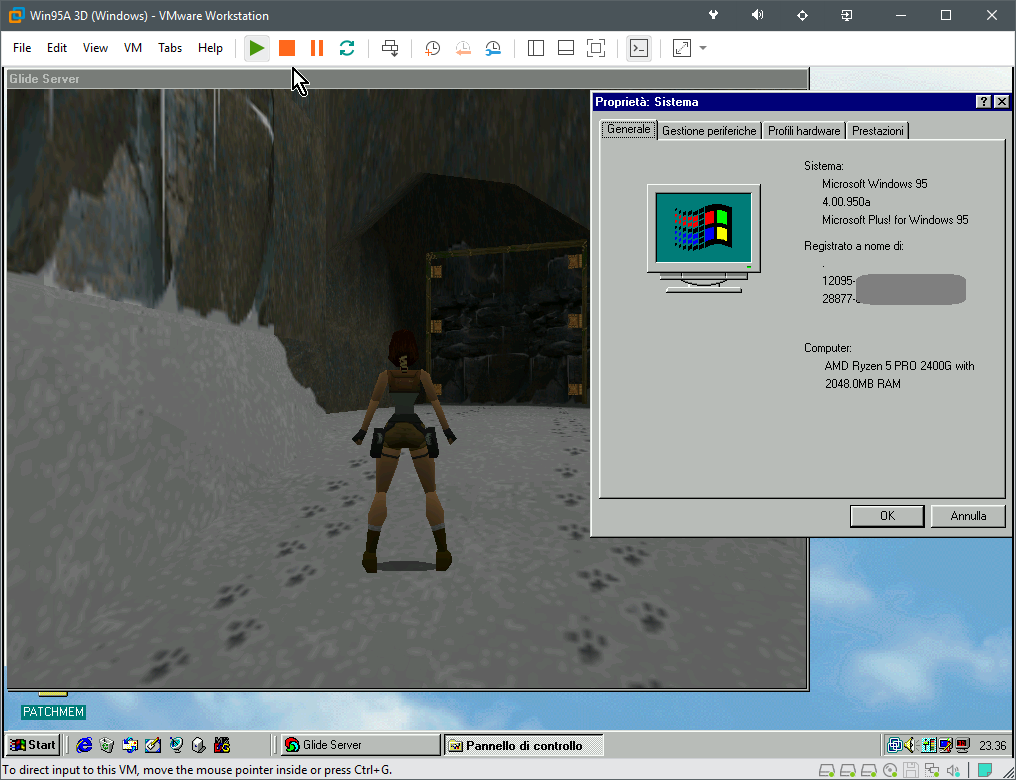
Task: Click the green Power On play button
Action: click(257, 48)
